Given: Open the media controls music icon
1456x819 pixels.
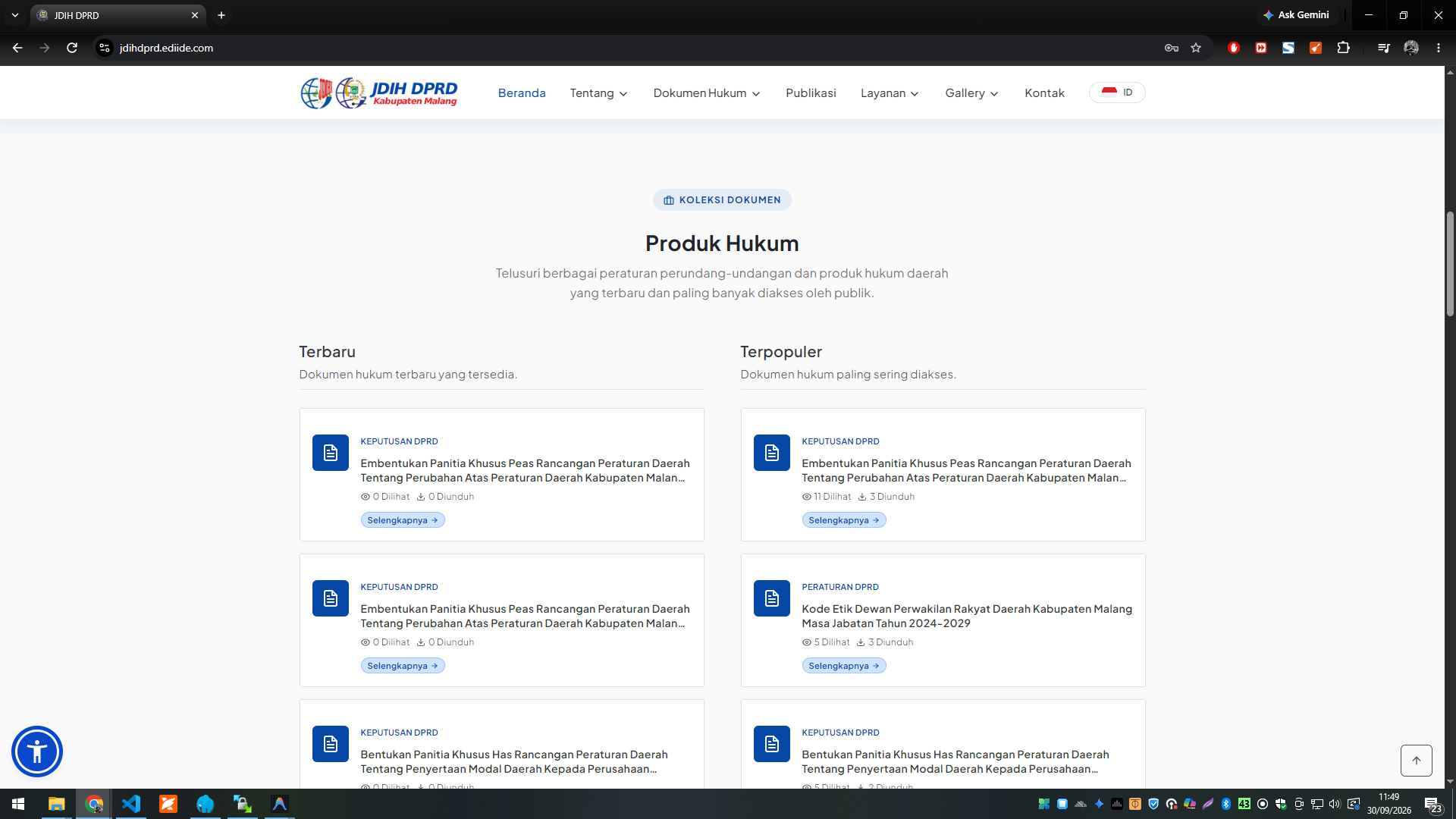Looking at the screenshot, I should click(x=1384, y=48).
